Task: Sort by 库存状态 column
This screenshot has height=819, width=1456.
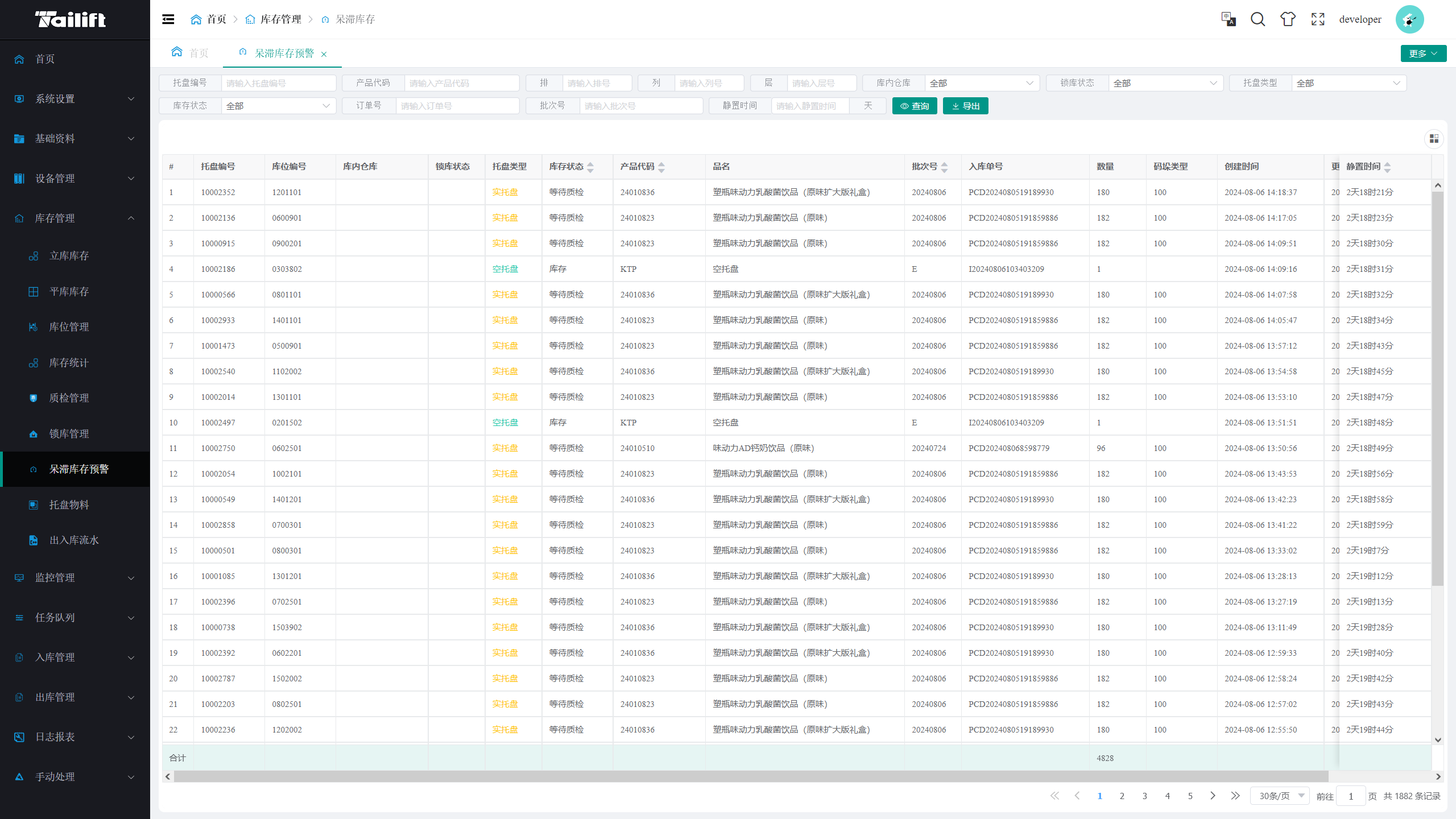Action: [590, 167]
